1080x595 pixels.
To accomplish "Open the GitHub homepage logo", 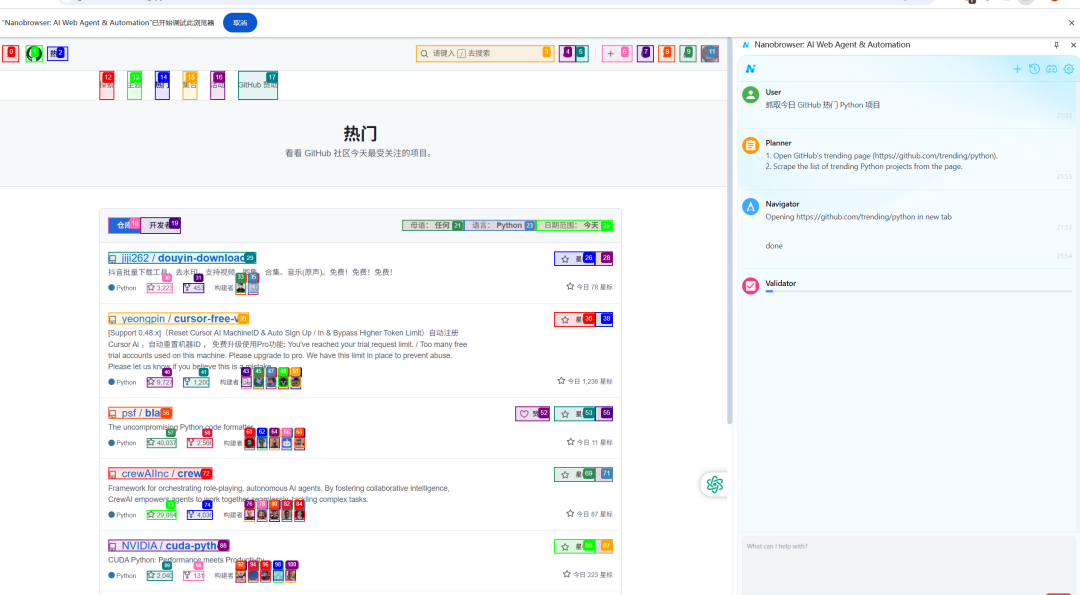I will [x=34, y=53].
